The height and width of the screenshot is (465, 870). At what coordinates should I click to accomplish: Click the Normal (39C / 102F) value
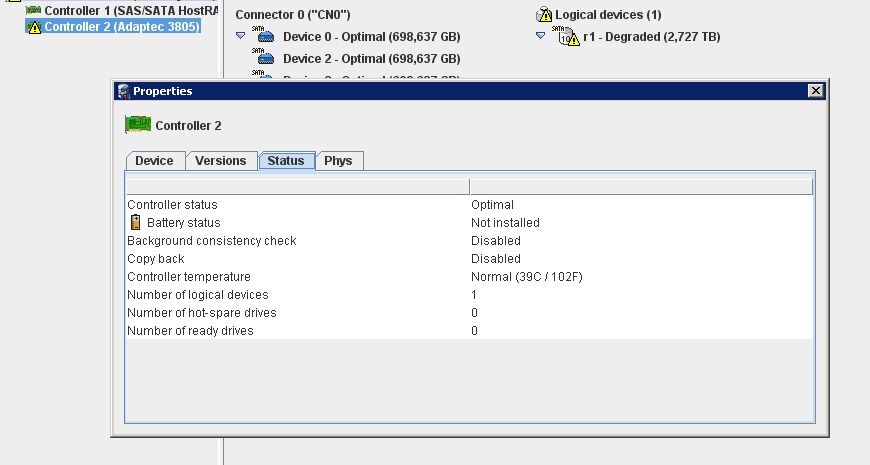(x=527, y=276)
